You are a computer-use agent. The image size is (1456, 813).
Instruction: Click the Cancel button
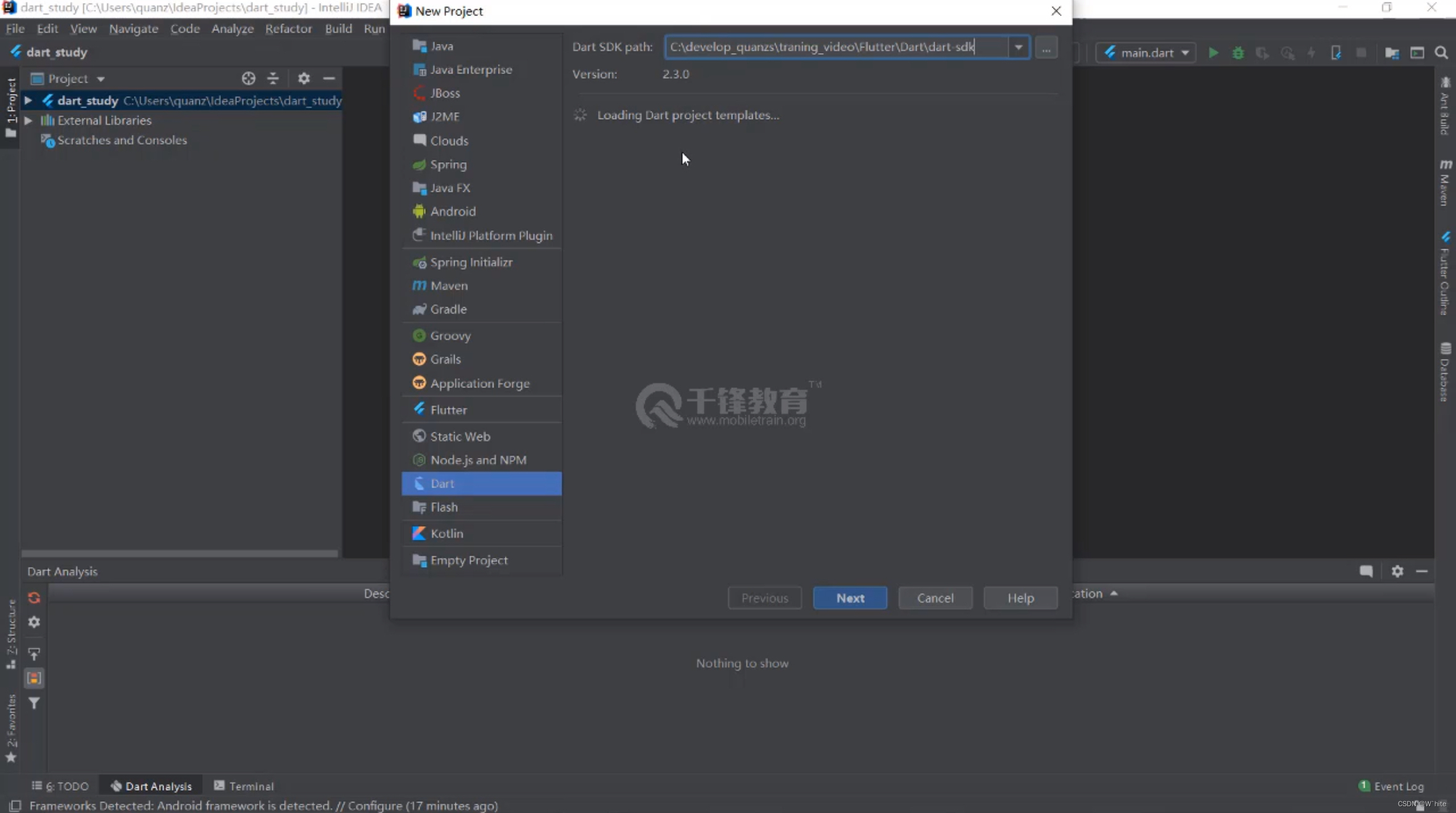click(x=935, y=598)
